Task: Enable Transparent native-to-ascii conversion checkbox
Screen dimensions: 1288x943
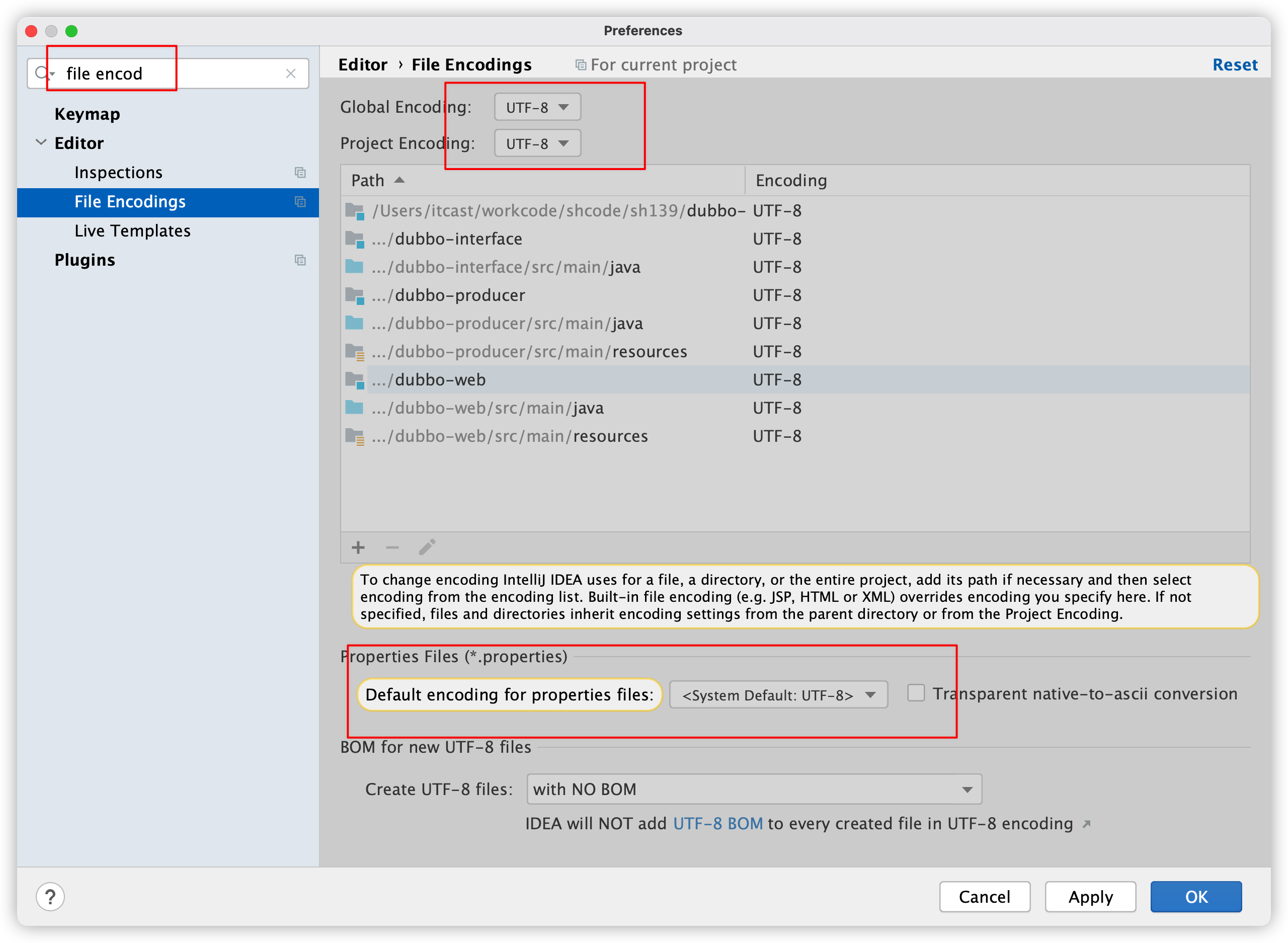Action: pyautogui.click(x=916, y=693)
